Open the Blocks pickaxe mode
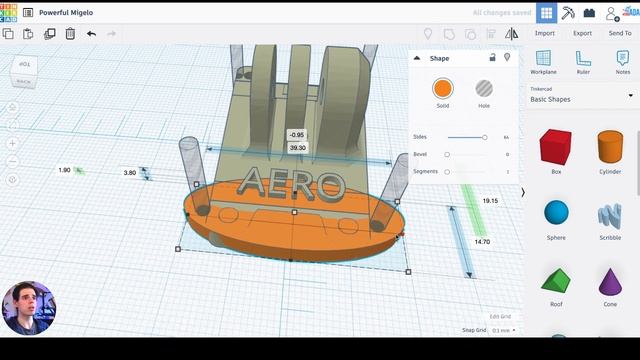The height and width of the screenshot is (360, 640). [x=568, y=13]
